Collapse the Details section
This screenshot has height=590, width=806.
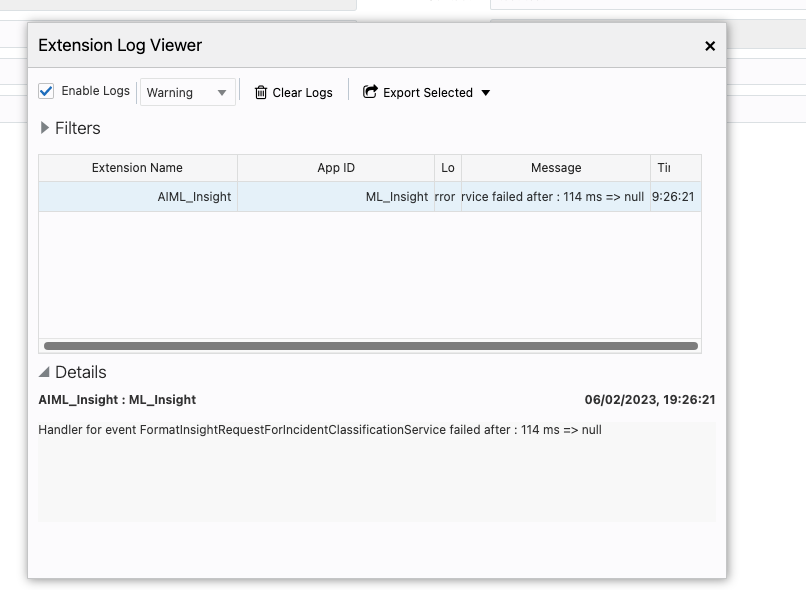click(x=44, y=372)
